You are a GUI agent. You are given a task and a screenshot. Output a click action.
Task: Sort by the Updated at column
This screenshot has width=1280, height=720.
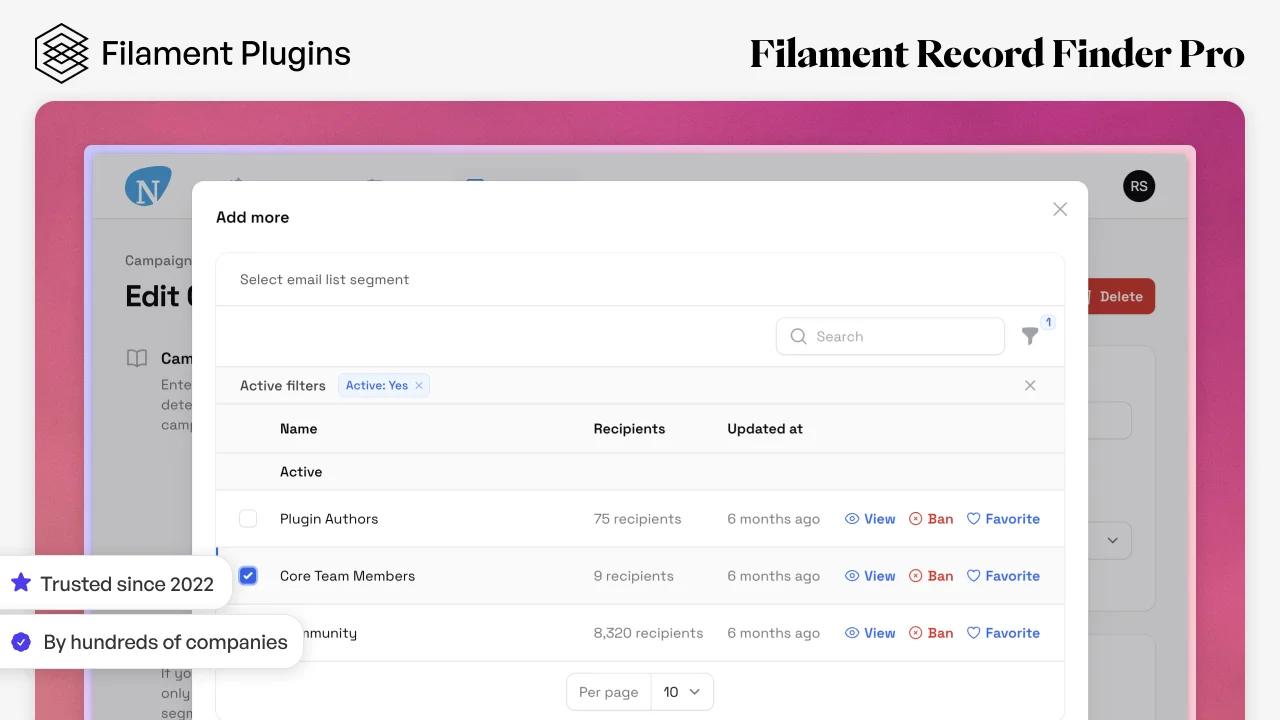[x=765, y=429]
